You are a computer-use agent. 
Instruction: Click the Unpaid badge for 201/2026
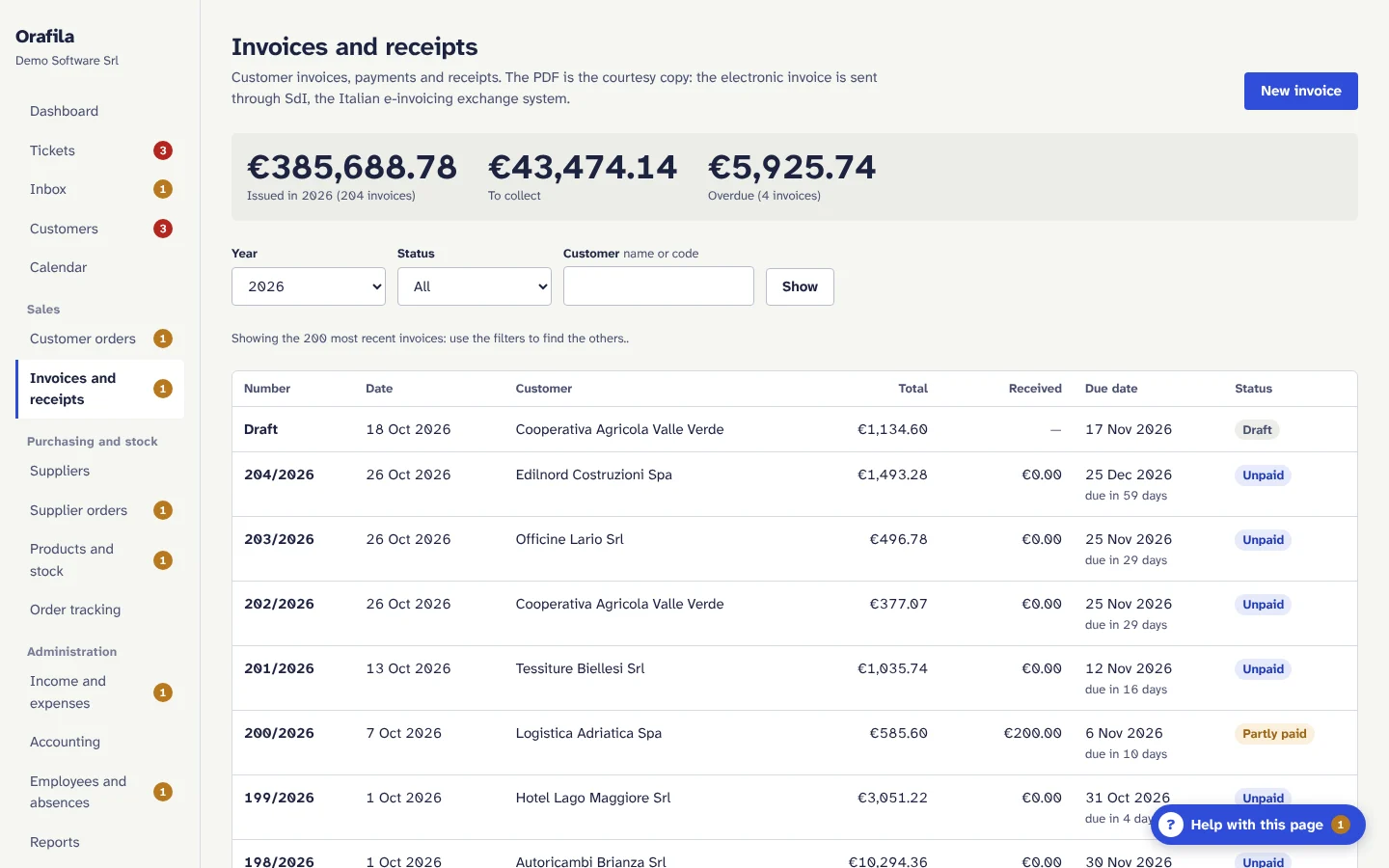tap(1263, 669)
